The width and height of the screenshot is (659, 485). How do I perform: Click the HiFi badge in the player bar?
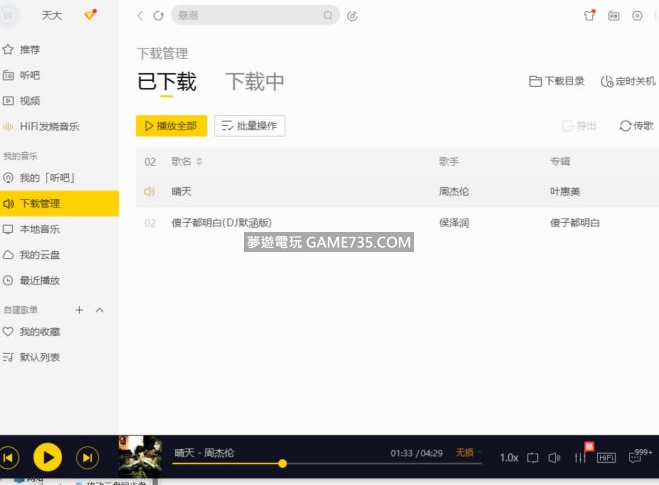pos(606,457)
